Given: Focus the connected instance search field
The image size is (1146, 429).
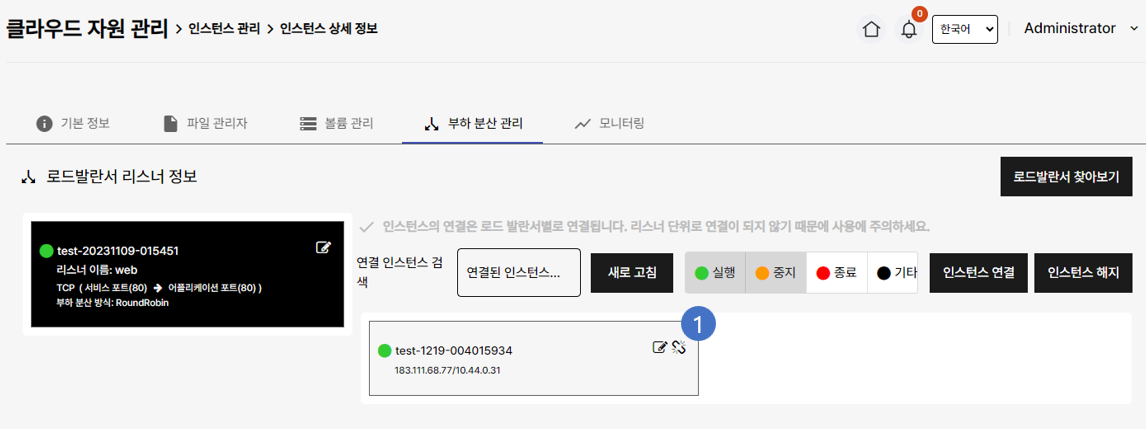Looking at the screenshot, I should [x=518, y=273].
